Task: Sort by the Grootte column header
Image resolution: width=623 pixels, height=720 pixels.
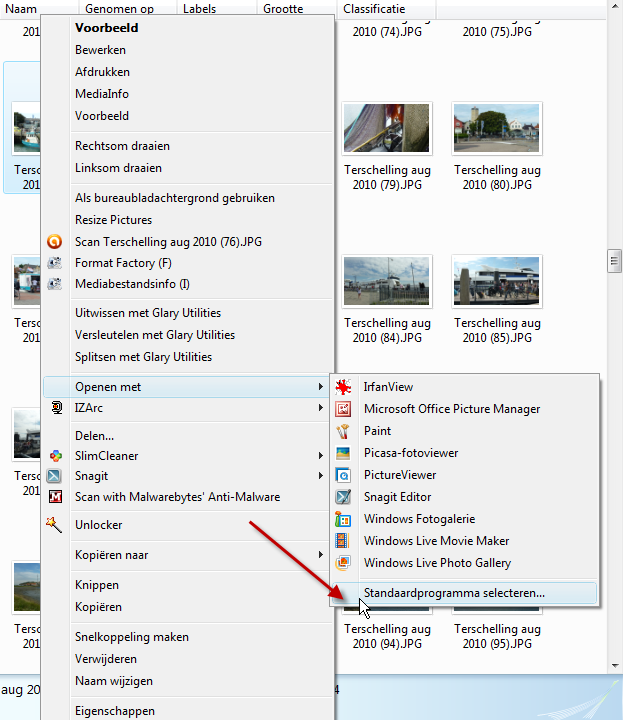Action: (283, 9)
